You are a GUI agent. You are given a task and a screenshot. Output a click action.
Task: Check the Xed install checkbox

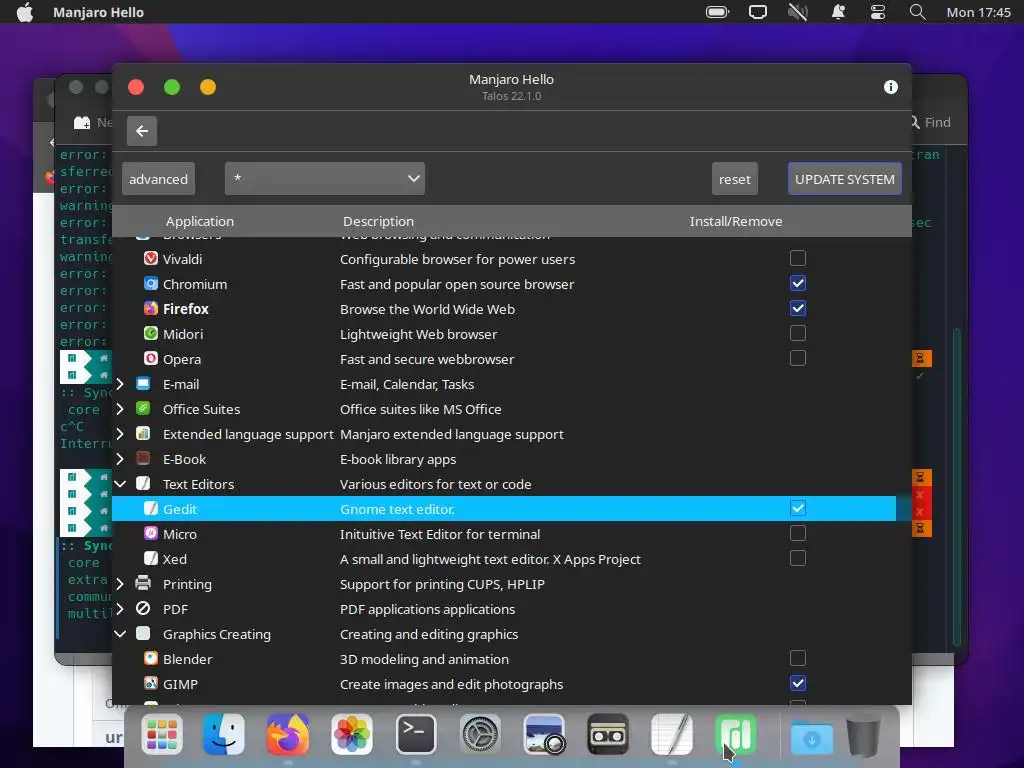click(797, 558)
